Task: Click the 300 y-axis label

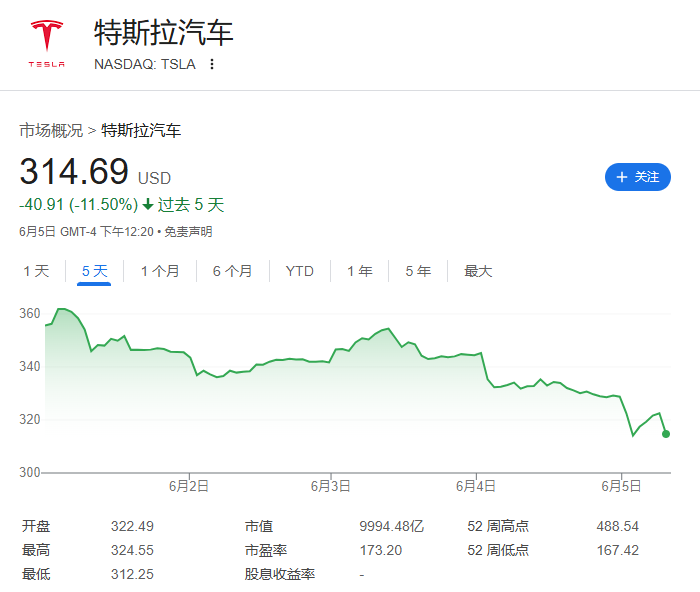Action: [x=30, y=472]
